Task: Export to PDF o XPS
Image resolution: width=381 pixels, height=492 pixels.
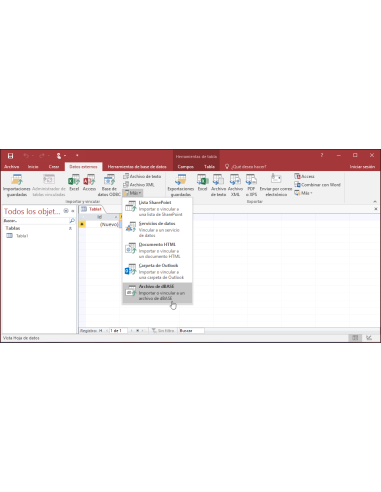Action: [251, 185]
